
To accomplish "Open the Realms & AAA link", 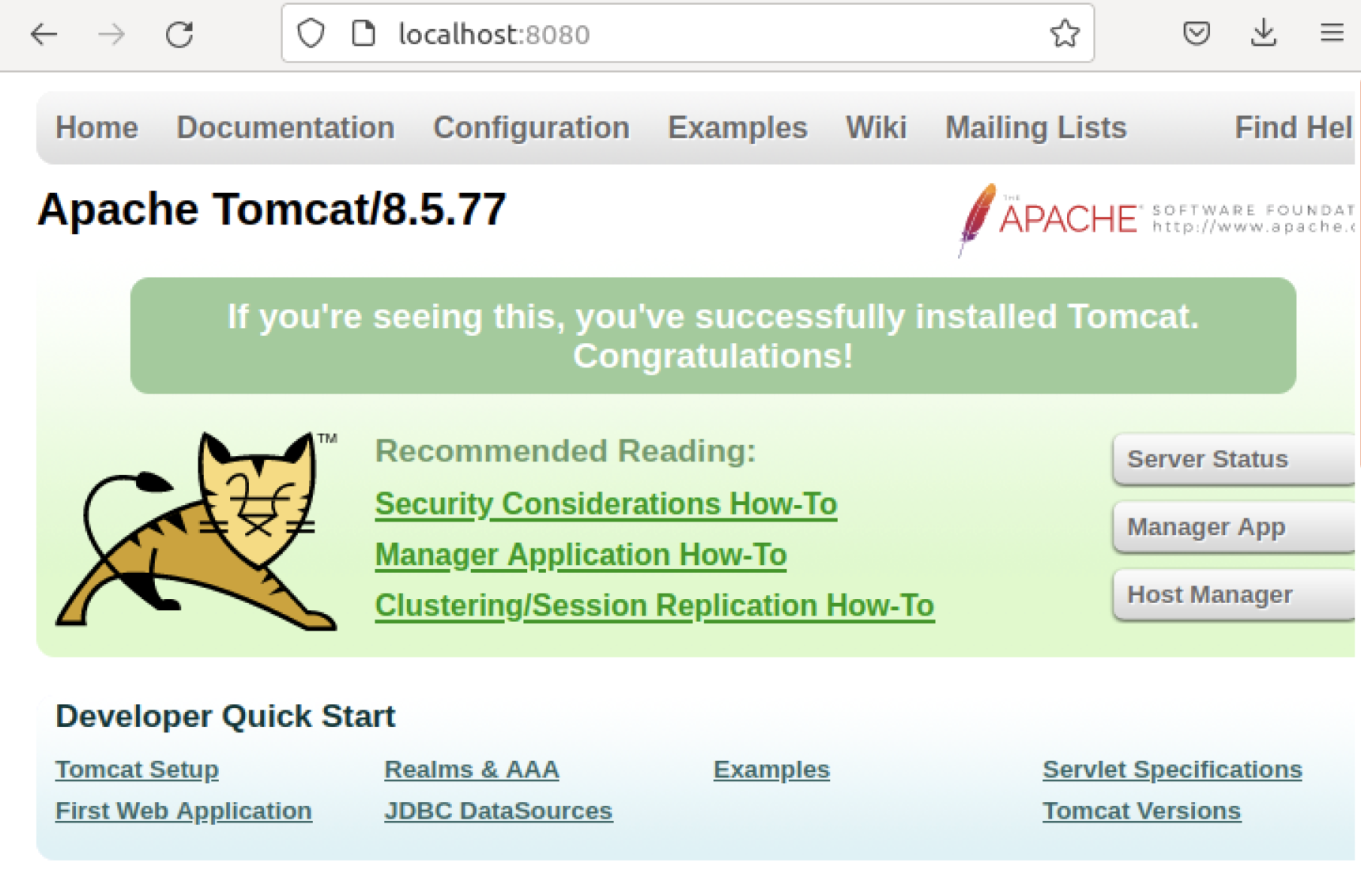I will (472, 770).
